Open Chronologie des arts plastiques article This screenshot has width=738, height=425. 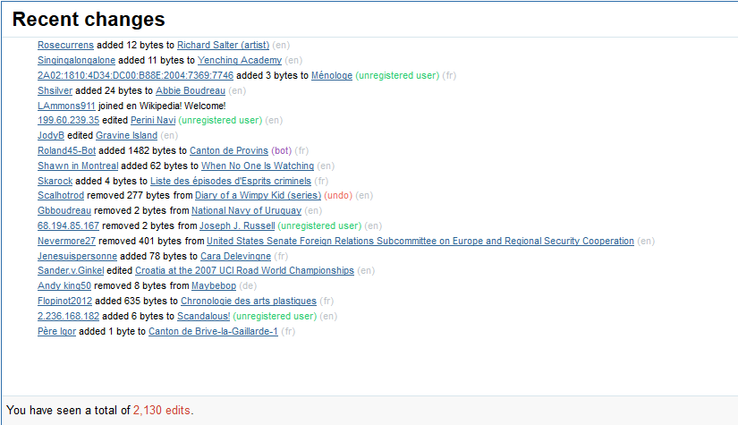coord(249,301)
